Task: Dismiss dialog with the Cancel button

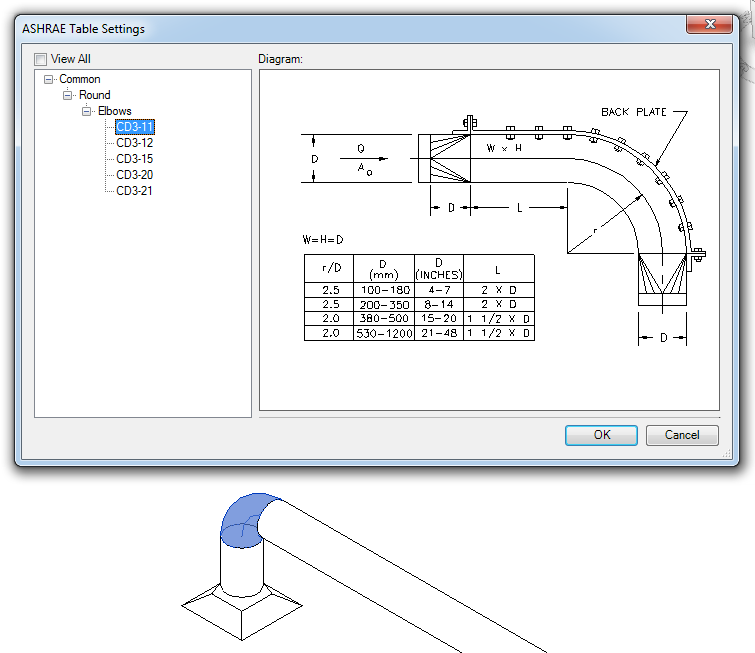Action: pos(682,435)
